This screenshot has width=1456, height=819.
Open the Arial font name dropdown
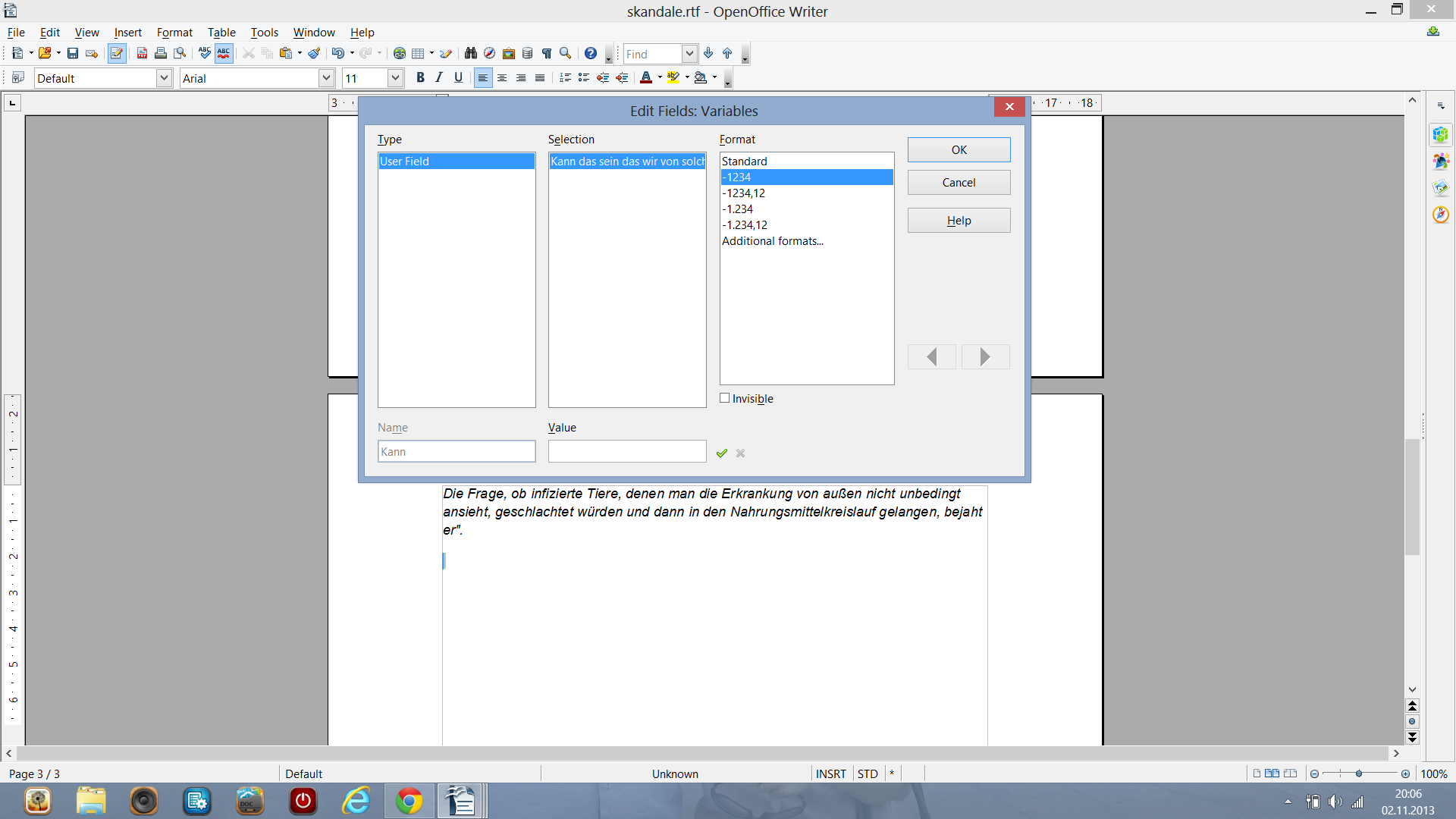326,77
